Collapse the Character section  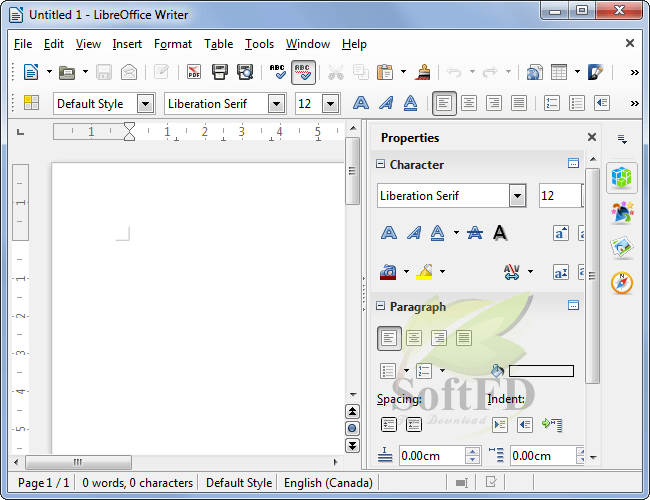(380, 164)
